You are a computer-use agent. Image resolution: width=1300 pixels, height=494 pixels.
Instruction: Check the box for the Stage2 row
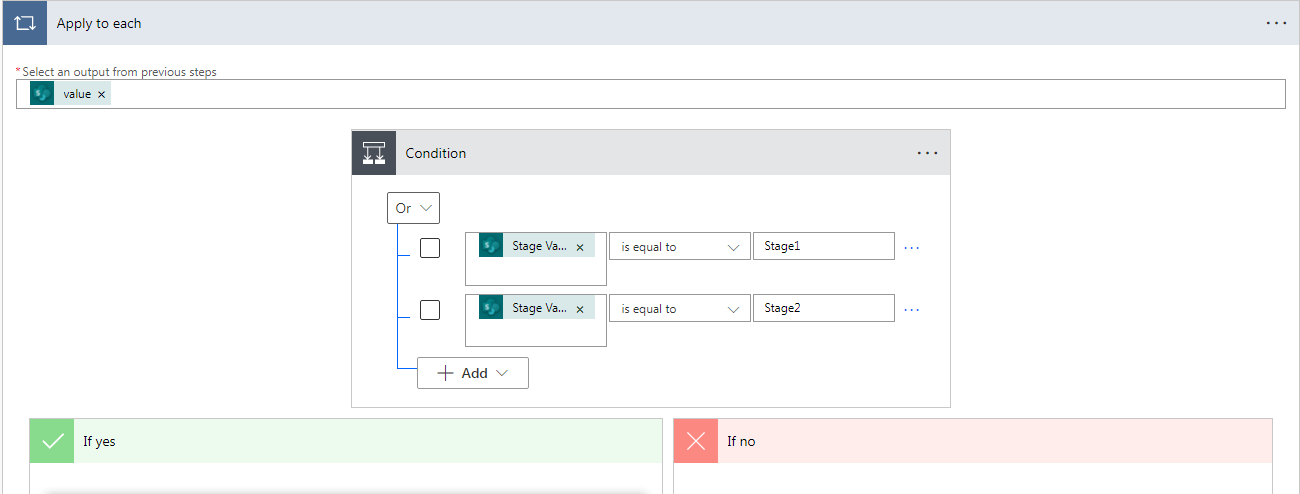(x=430, y=309)
